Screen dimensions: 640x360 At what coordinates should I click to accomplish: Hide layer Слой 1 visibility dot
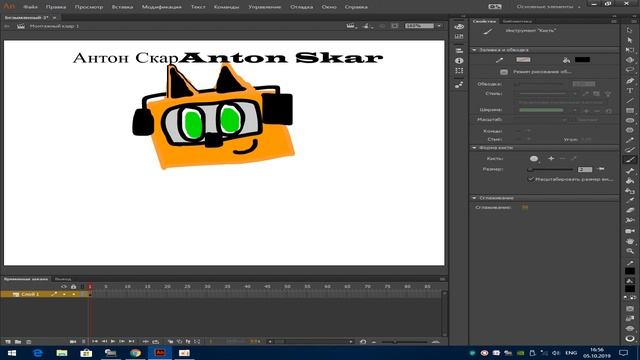click(64, 294)
